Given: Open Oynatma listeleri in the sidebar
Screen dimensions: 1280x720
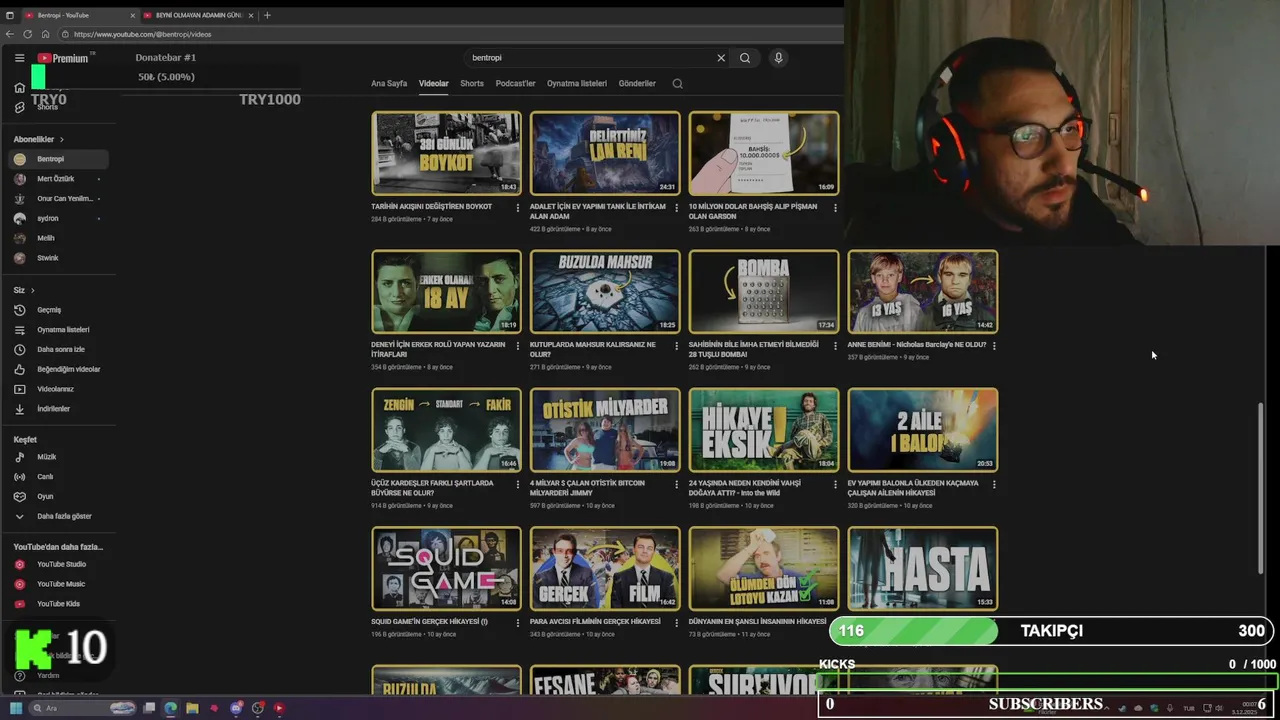Looking at the screenshot, I should tap(60, 329).
